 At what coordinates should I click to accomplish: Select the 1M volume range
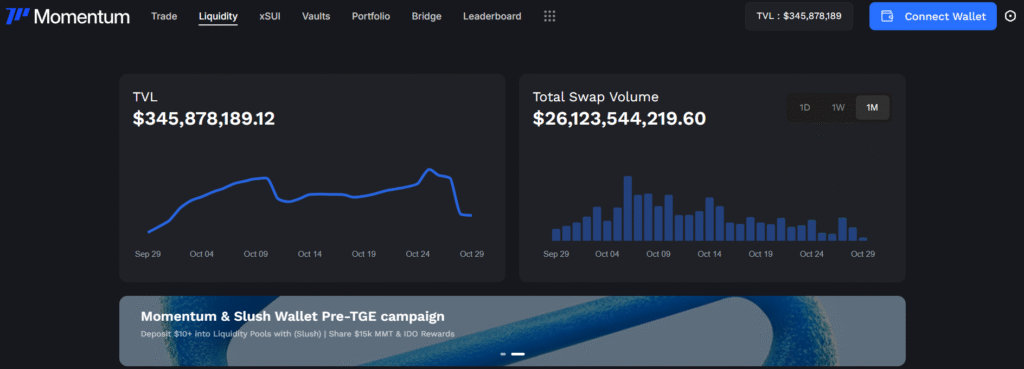872,108
